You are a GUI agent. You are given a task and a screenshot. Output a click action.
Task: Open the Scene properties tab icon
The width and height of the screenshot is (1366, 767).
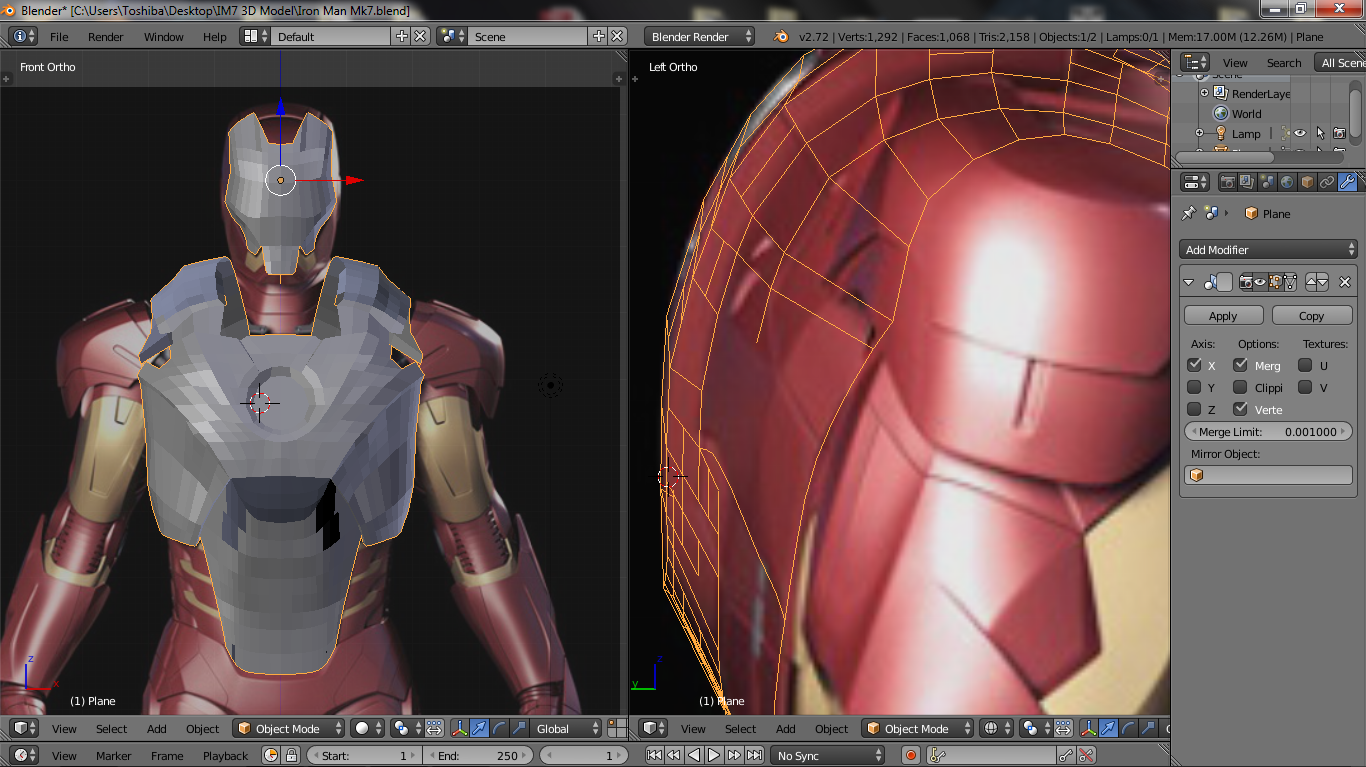point(1267,182)
